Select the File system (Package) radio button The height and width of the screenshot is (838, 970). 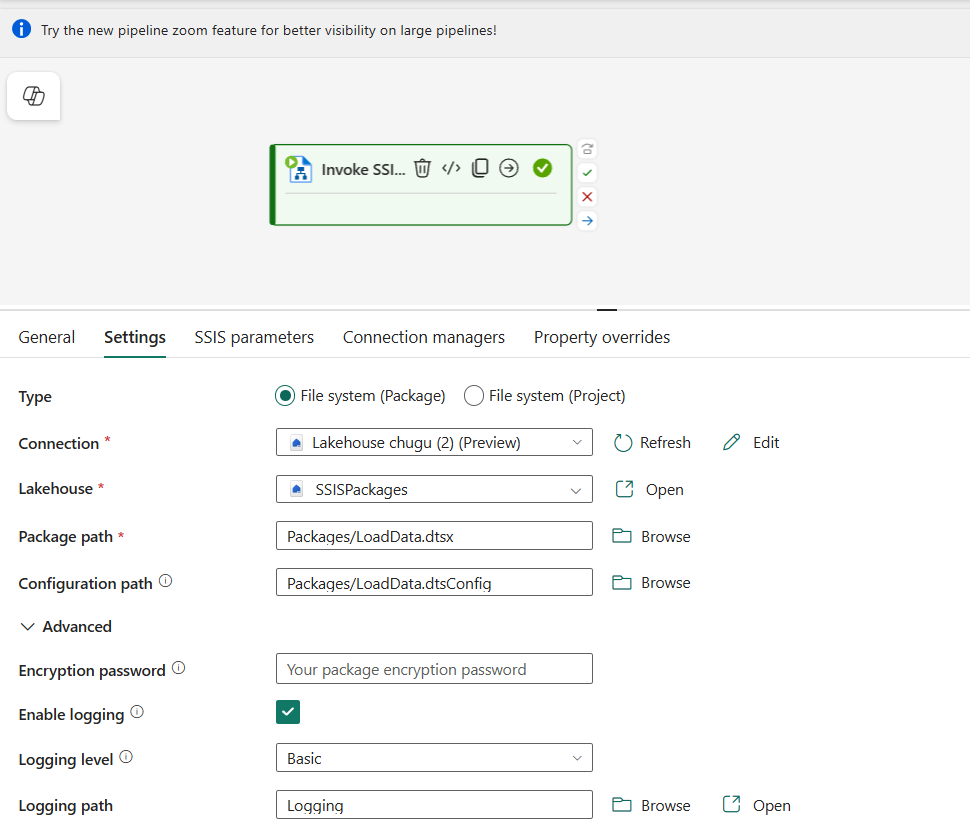pyautogui.click(x=284, y=395)
